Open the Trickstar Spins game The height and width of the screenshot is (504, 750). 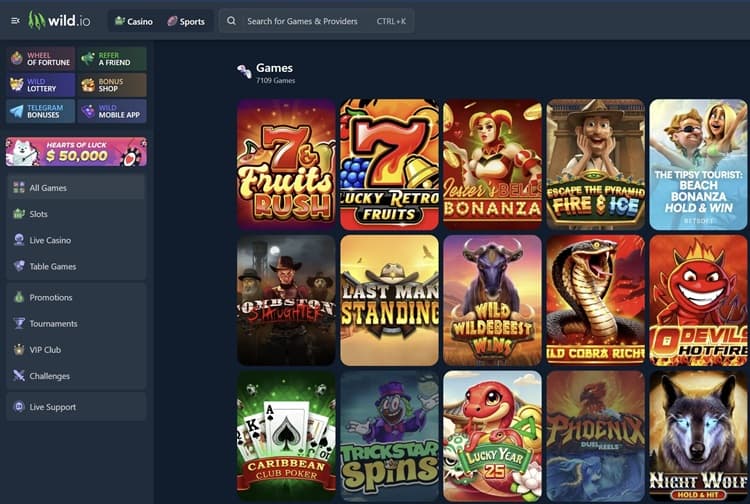tap(389, 436)
